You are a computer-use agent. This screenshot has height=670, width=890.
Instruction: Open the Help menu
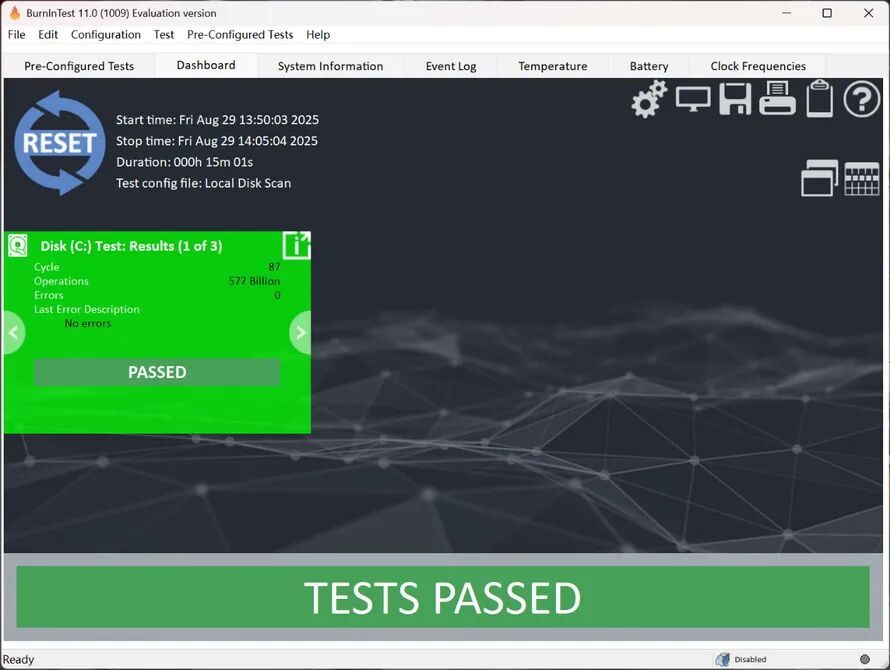pyautogui.click(x=318, y=35)
